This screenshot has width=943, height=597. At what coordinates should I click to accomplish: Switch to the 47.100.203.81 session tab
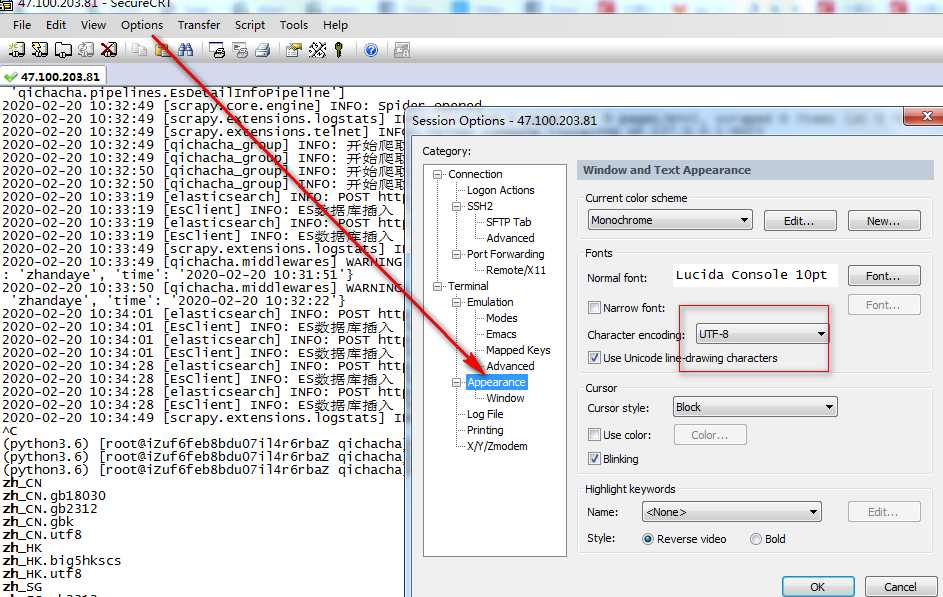pyautogui.click(x=54, y=77)
